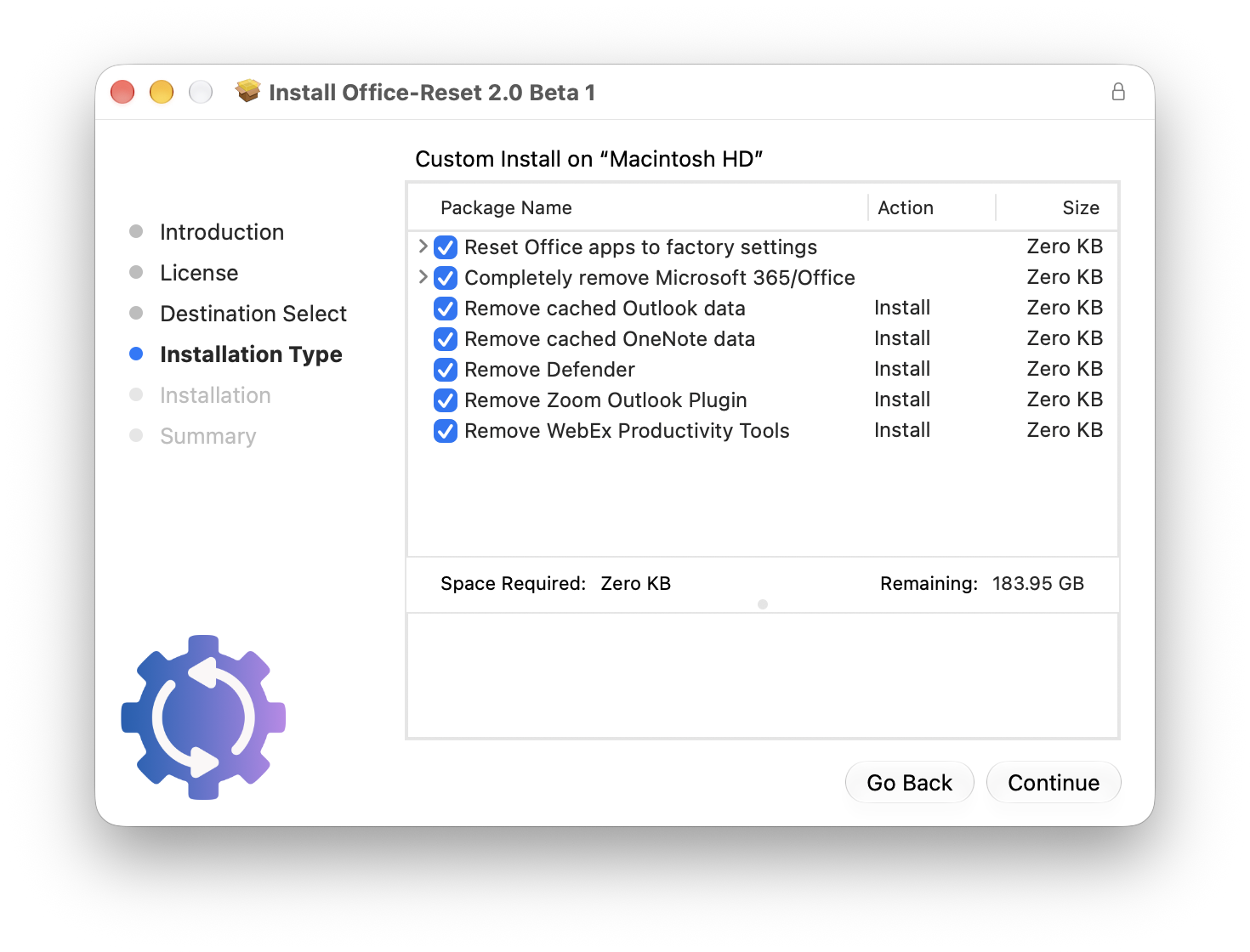
Task: Click the Go Back button
Action: pyautogui.click(x=909, y=782)
